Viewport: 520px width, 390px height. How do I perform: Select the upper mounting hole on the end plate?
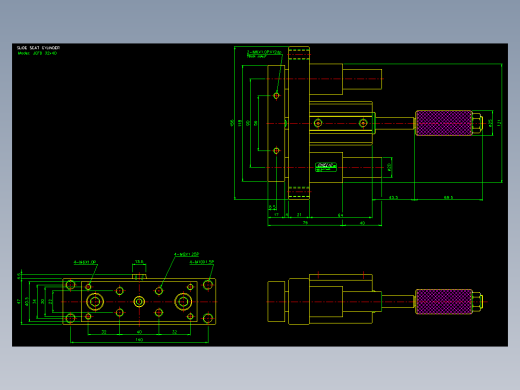point(276,96)
